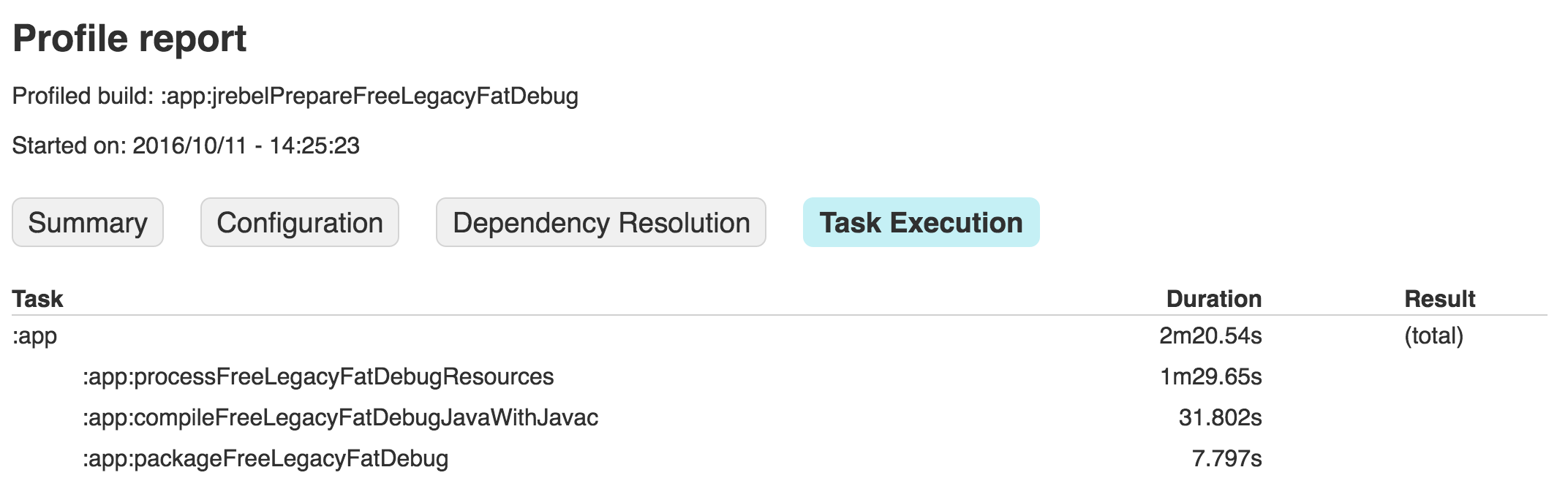Switch to the Configuration tab

[x=300, y=222]
